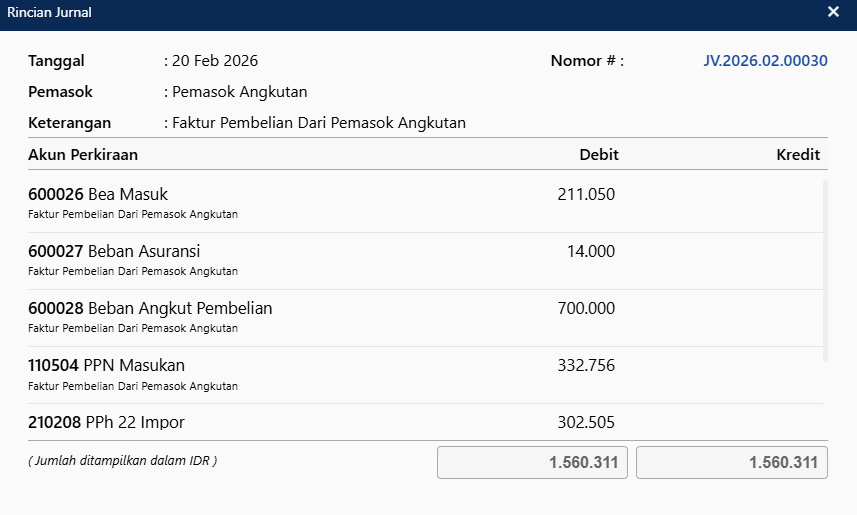
Task: Click the Pemasok Angkutan supplier value
Action: click(240, 92)
